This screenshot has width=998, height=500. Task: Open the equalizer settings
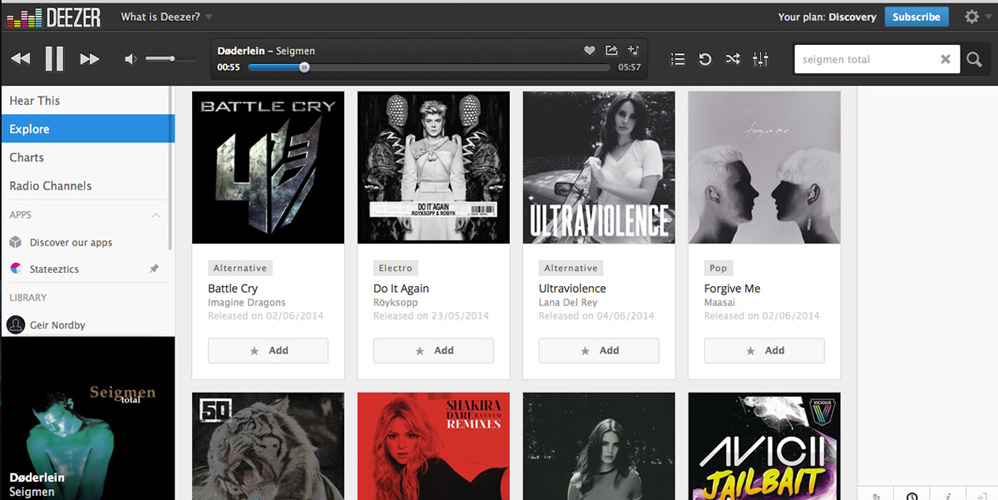760,59
